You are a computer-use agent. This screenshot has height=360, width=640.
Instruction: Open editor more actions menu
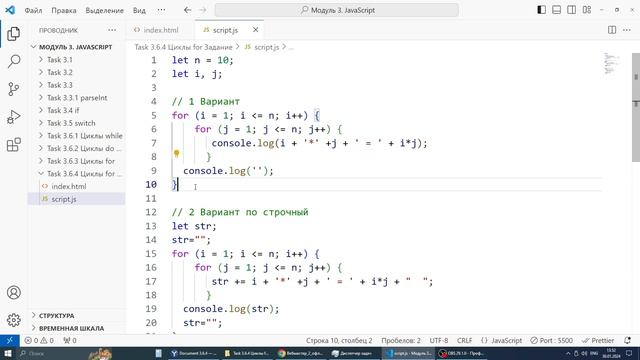click(627, 30)
